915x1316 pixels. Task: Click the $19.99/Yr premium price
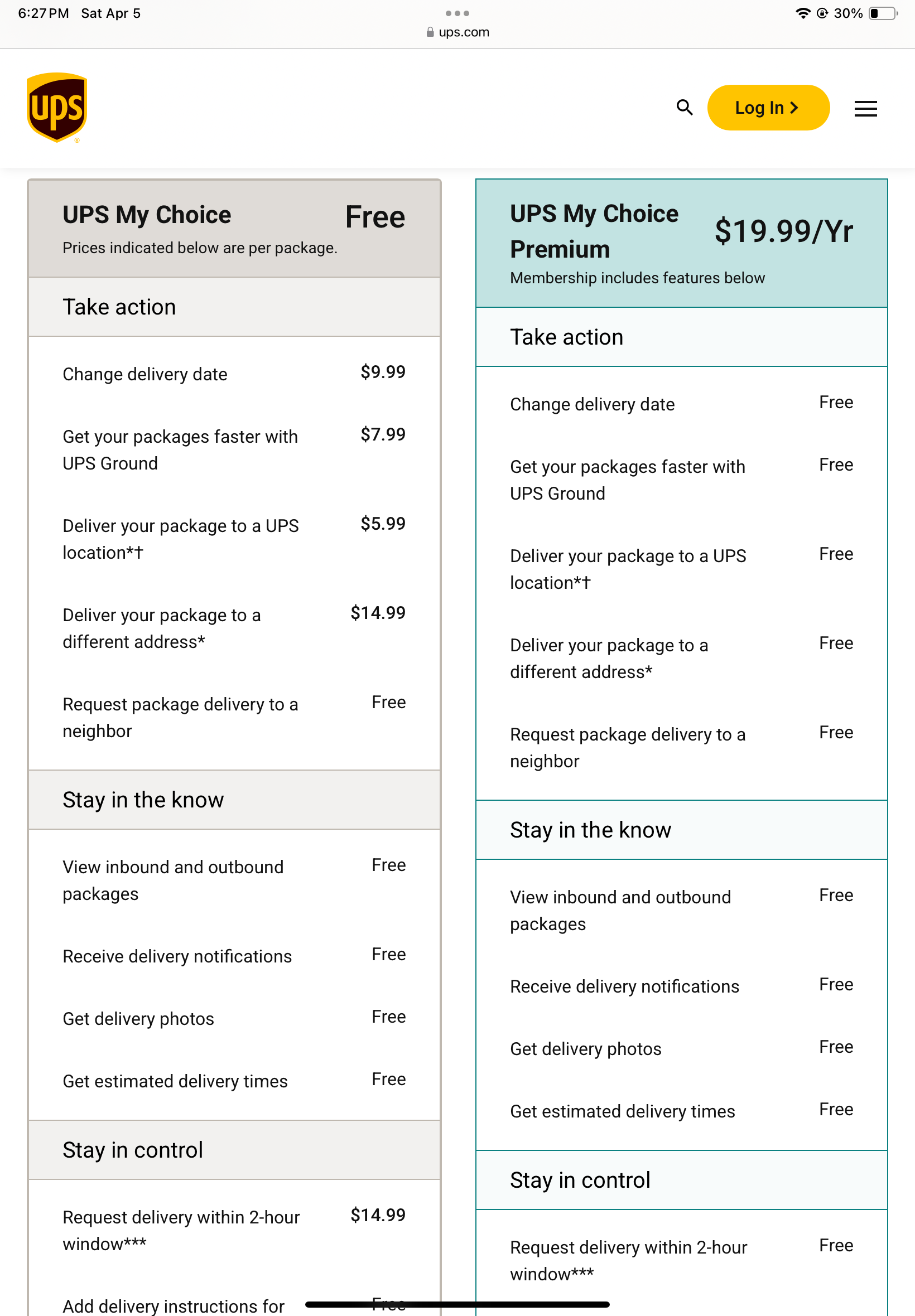pos(783,231)
